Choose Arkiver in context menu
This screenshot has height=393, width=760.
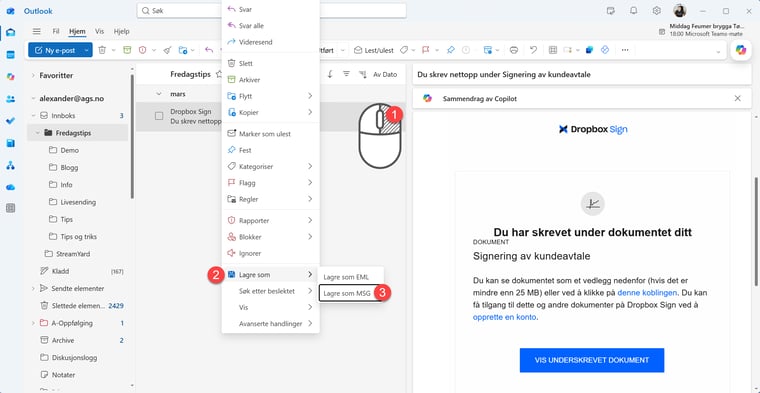tap(270, 79)
